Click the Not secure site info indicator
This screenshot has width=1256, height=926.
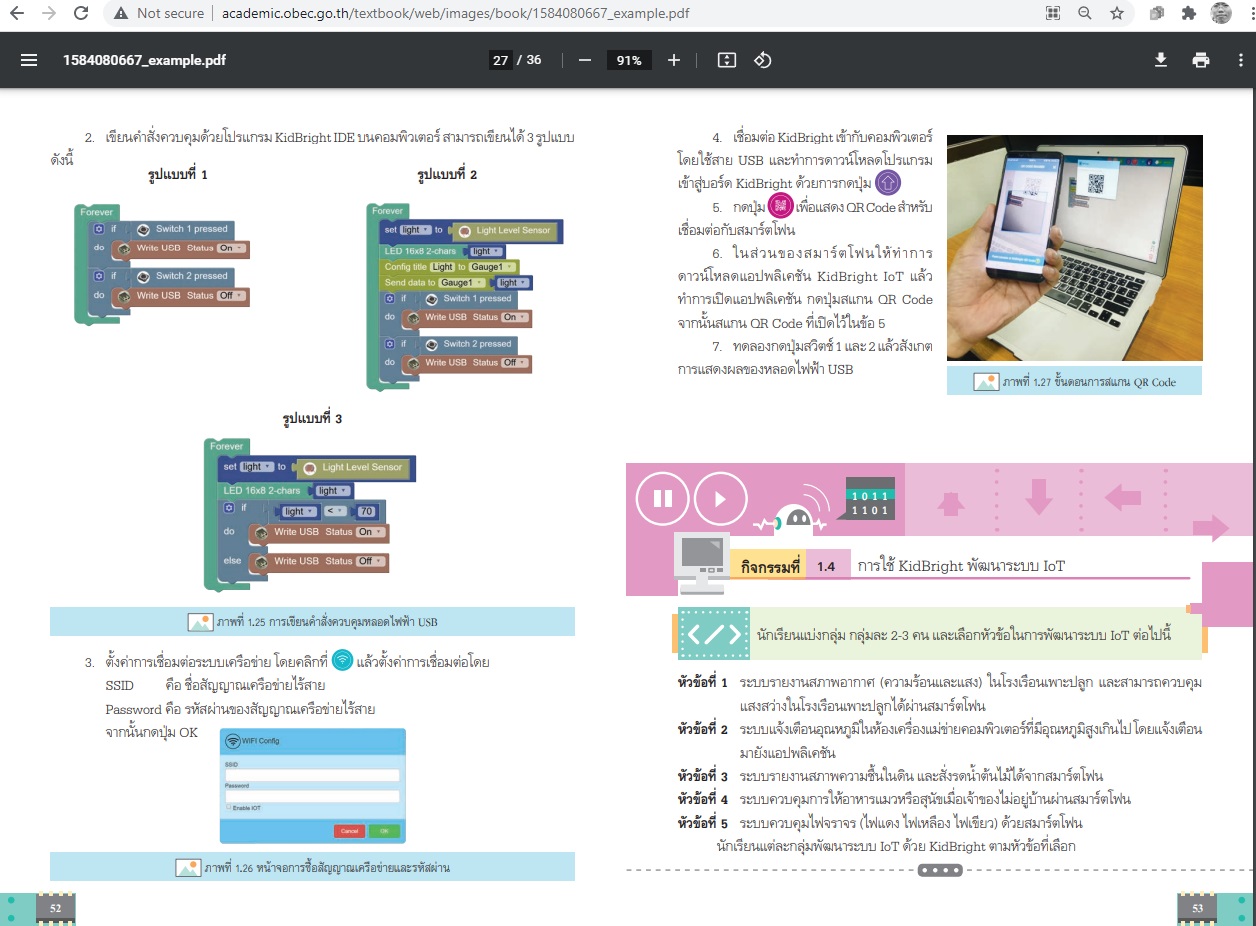tap(160, 14)
